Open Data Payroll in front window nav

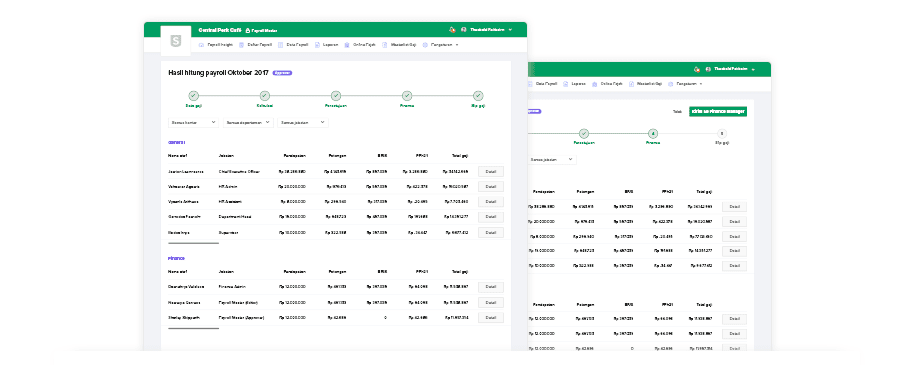coord(293,45)
